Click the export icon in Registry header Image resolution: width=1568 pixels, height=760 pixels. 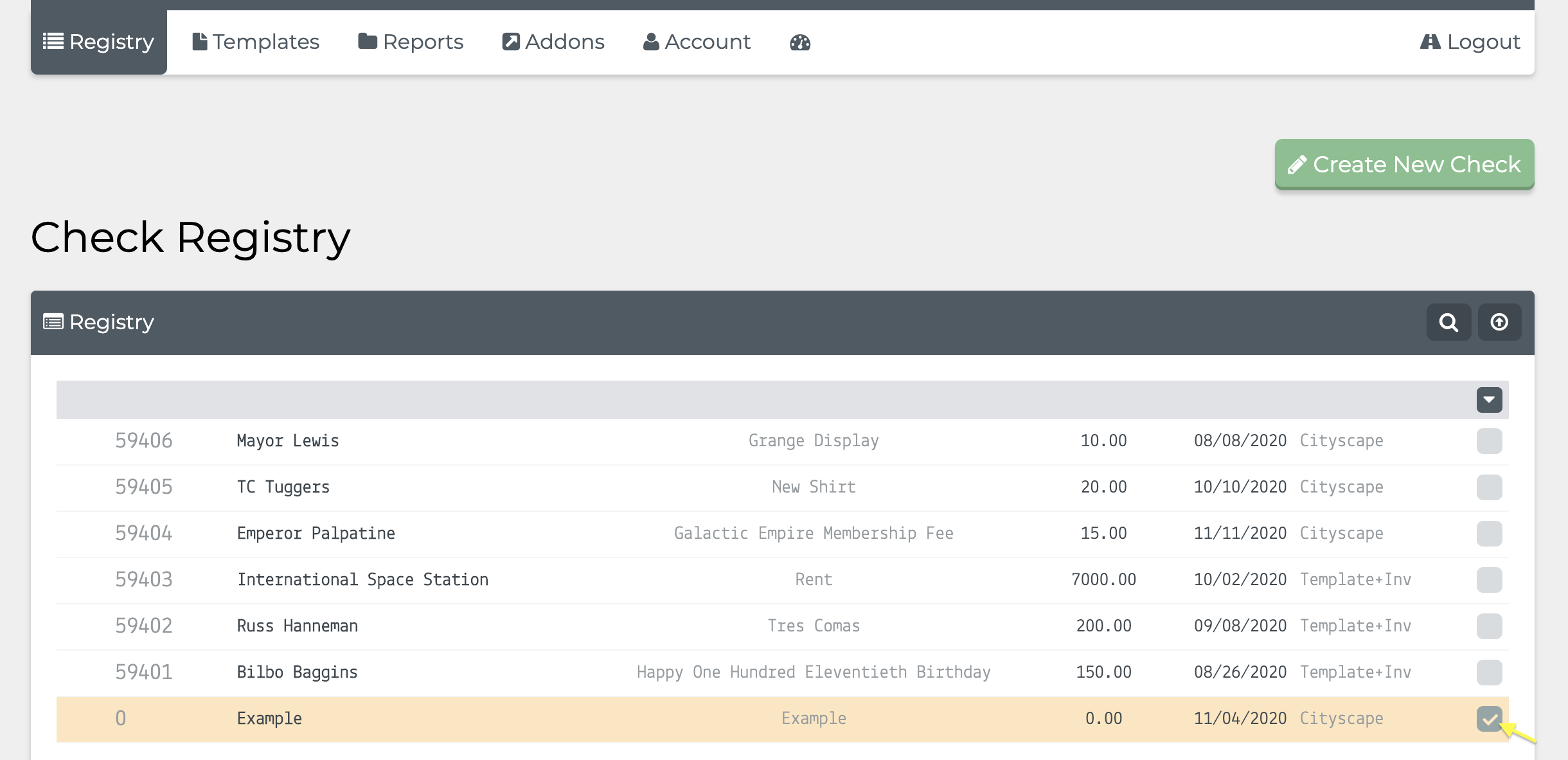coord(1499,322)
